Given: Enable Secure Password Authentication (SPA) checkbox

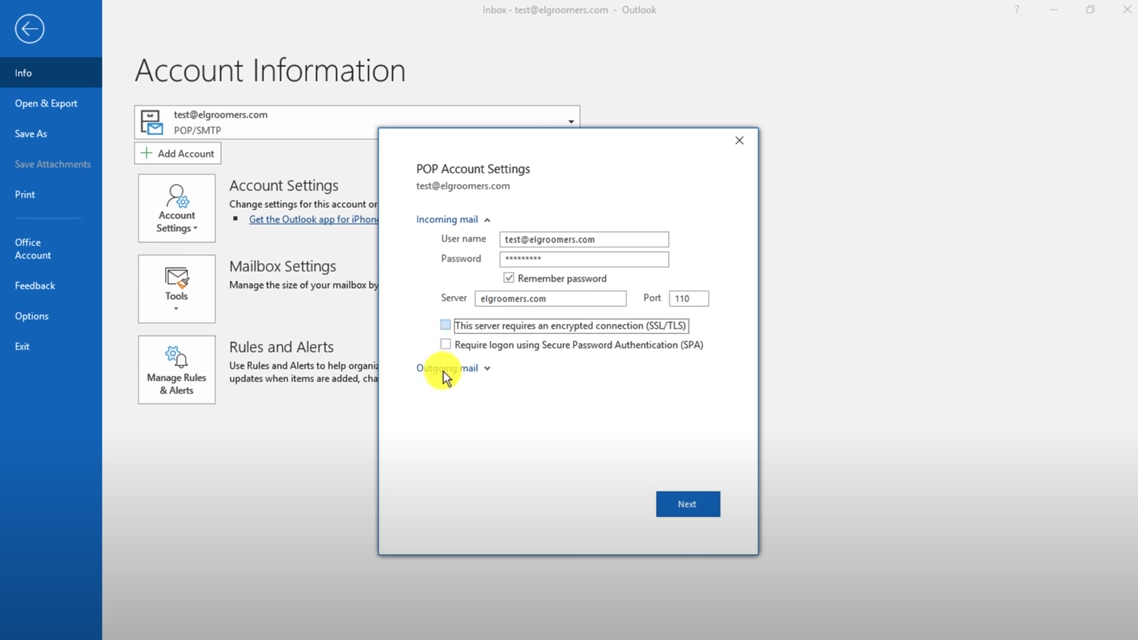Looking at the screenshot, I should 446,344.
